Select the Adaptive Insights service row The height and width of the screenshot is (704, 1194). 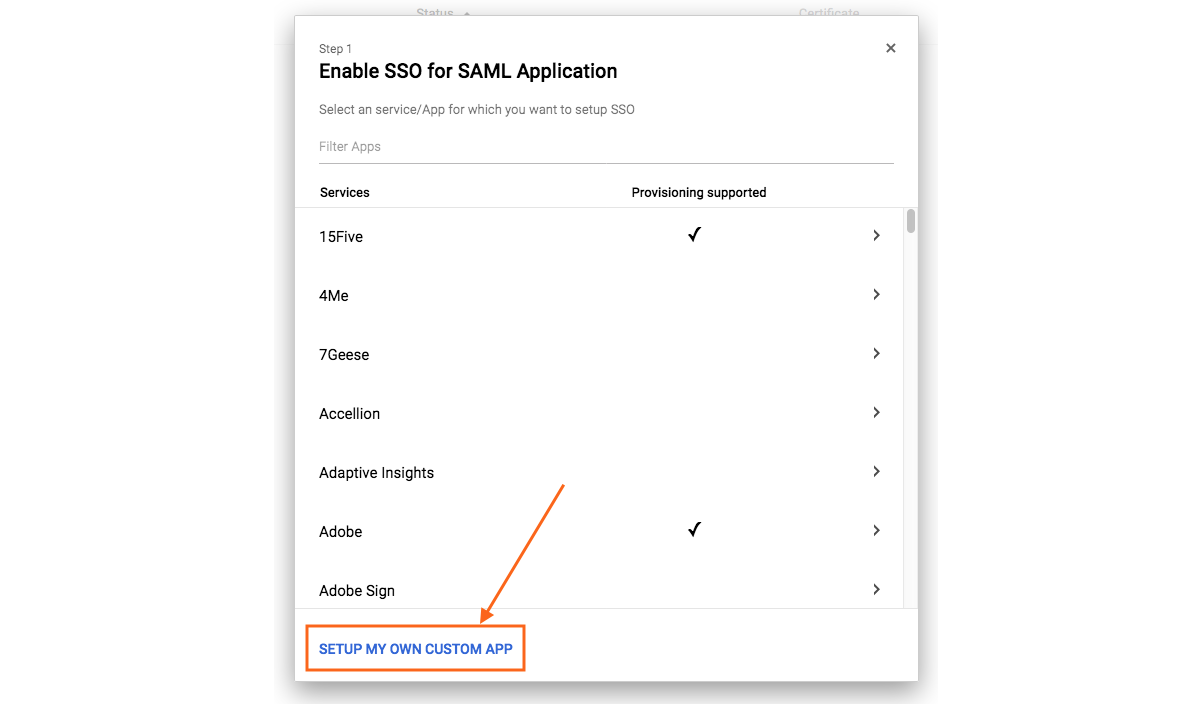(500, 471)
